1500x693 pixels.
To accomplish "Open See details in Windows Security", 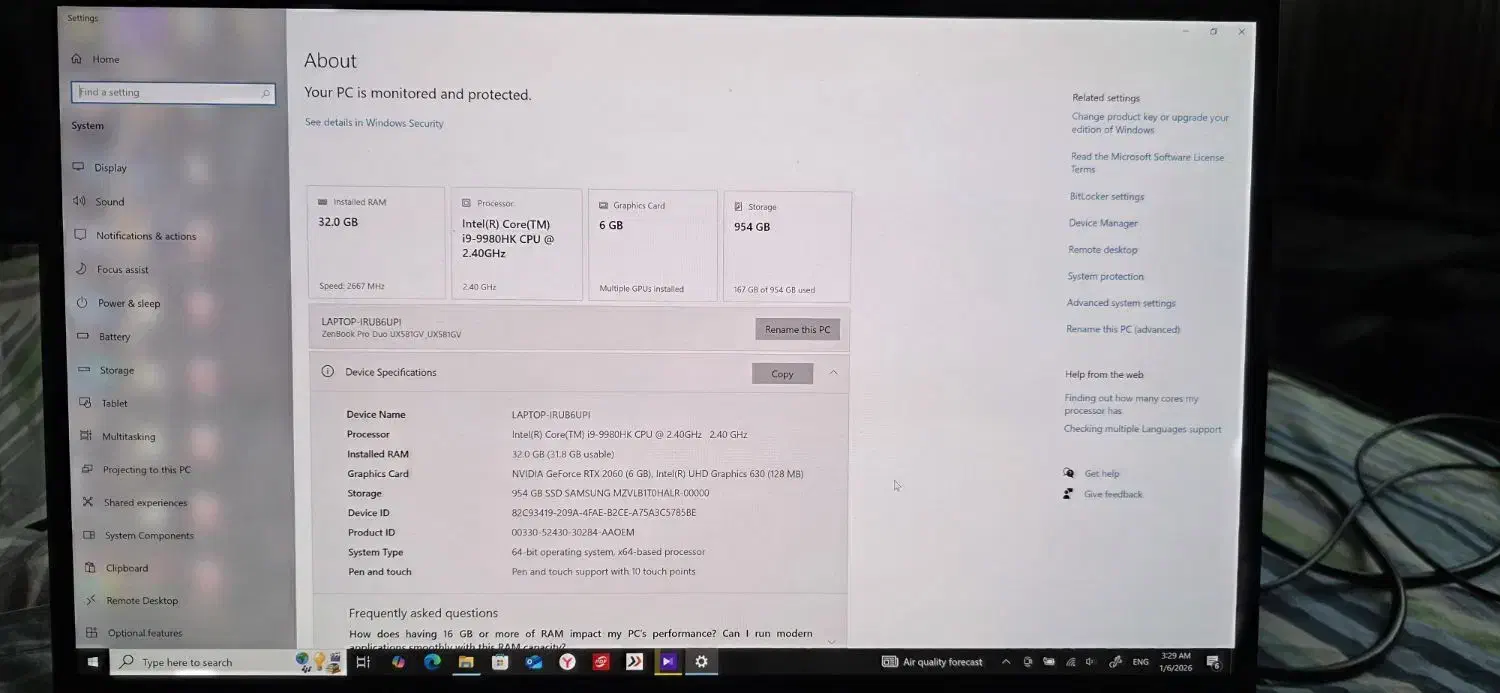I will (374, 124).
